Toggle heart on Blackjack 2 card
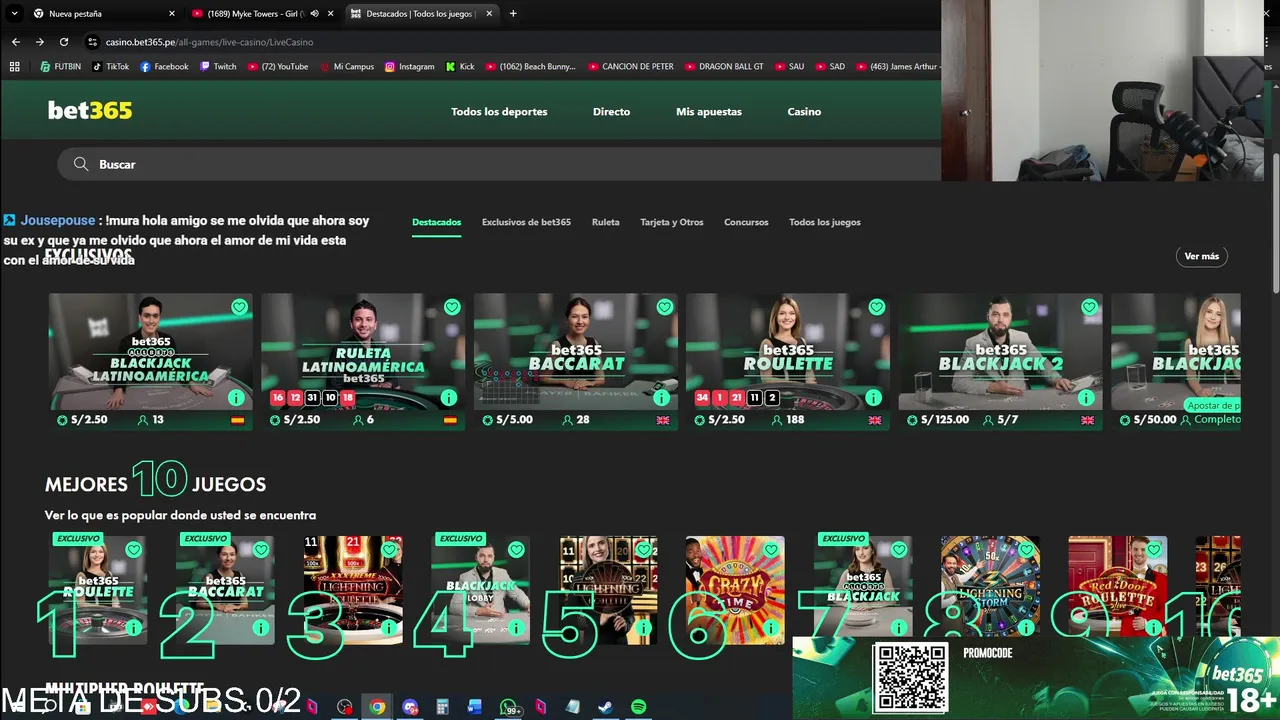The width and height of the screenshot is (1280, 720). 1089,307
